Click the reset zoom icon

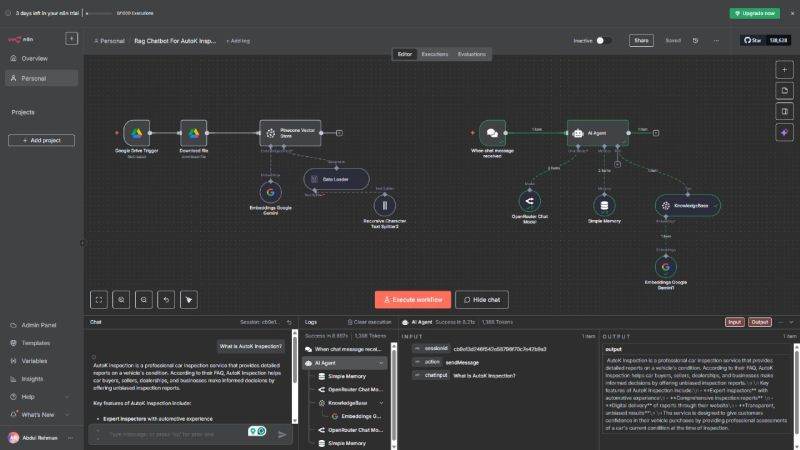pyautogui.click(x=166, y=300)
